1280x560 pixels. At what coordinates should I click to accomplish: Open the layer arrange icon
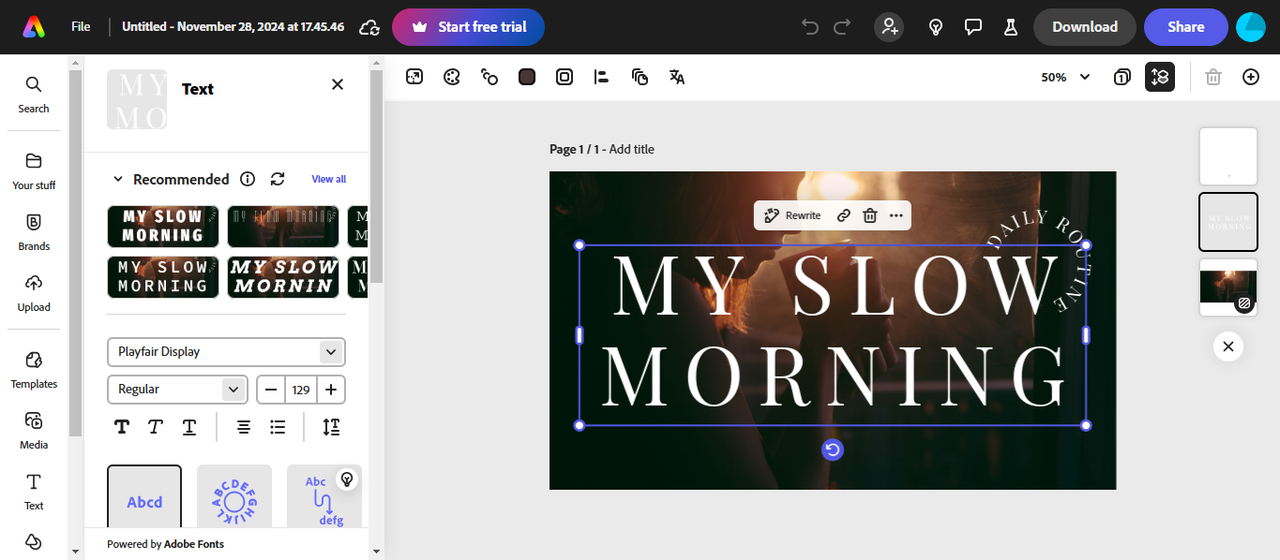640,77
